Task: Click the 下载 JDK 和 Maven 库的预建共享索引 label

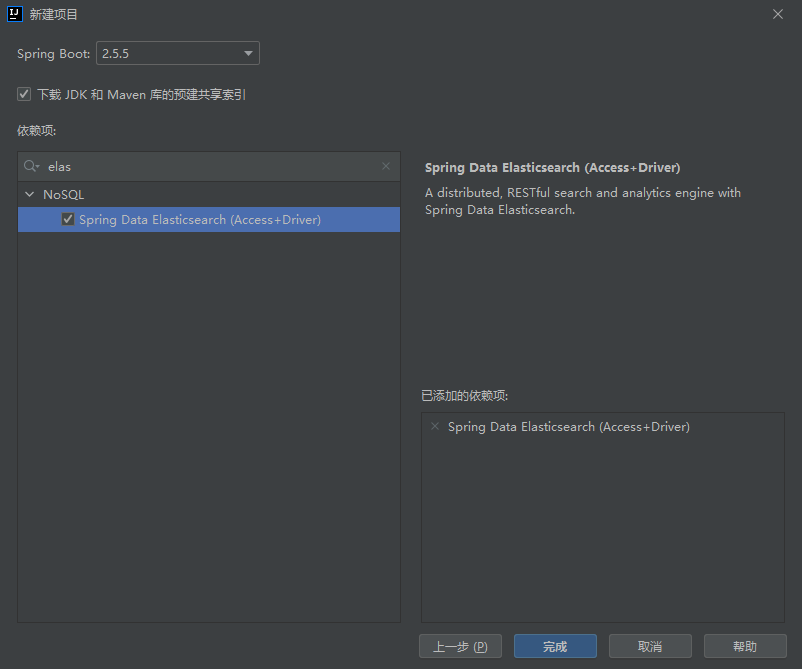Action: click(142, 95)
